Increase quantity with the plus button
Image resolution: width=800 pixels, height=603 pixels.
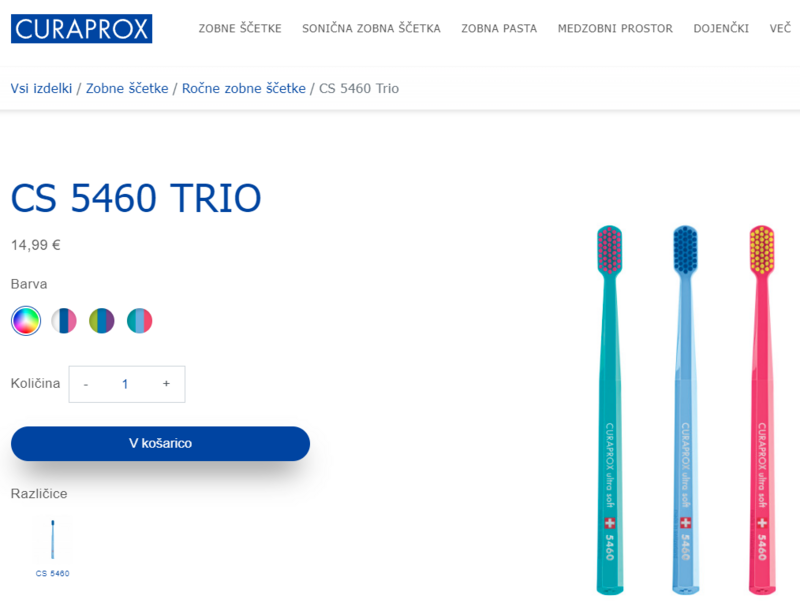166,384
